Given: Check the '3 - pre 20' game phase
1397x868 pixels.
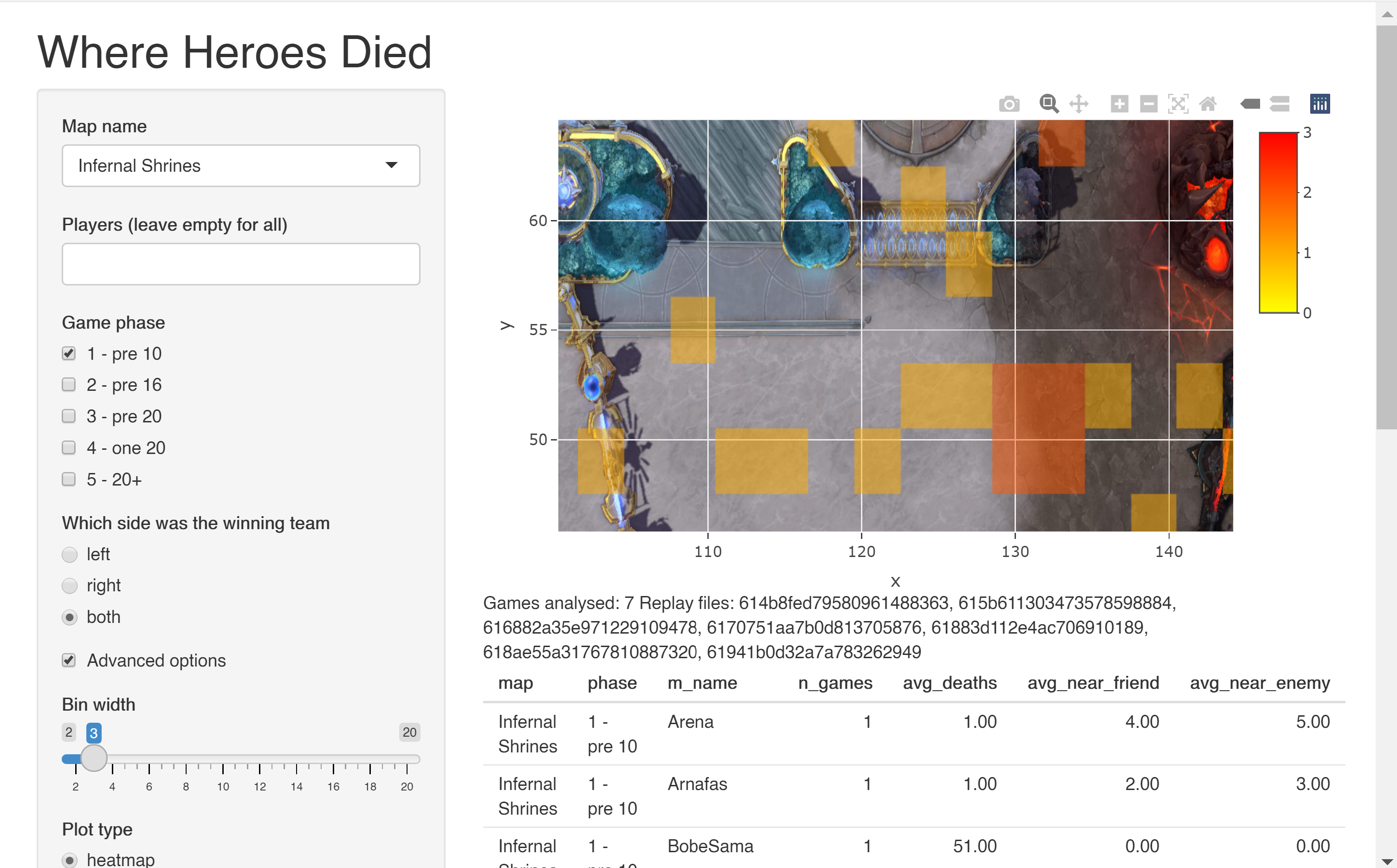Looking at the screenshot, I should click(69, 415).
